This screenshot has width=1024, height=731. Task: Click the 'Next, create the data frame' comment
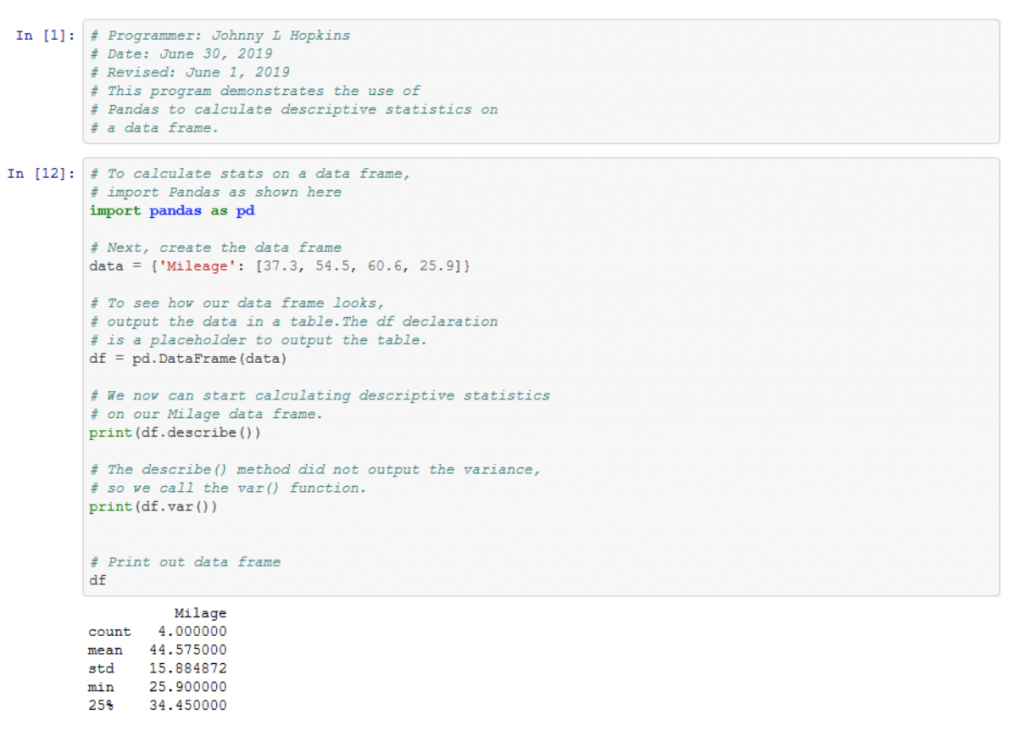pyautogui.click(x=216, y=248)
